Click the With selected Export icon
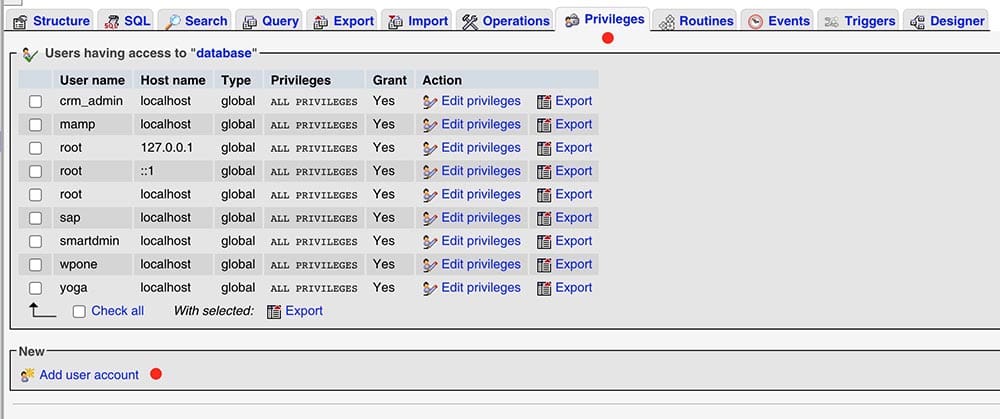This screenshot has width=1000, height=419. [x=274, y=312]
